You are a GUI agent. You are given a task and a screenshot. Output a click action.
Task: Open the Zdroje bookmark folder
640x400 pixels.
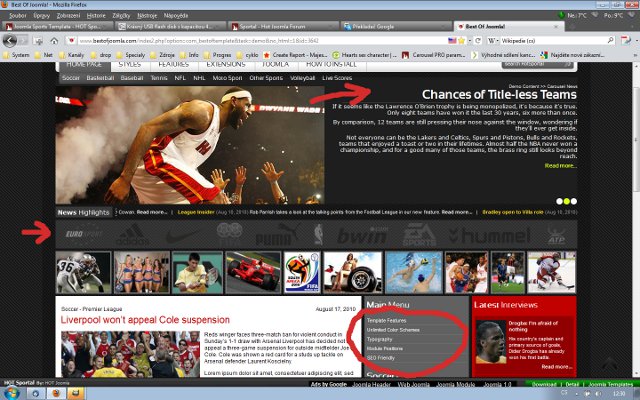162,55
